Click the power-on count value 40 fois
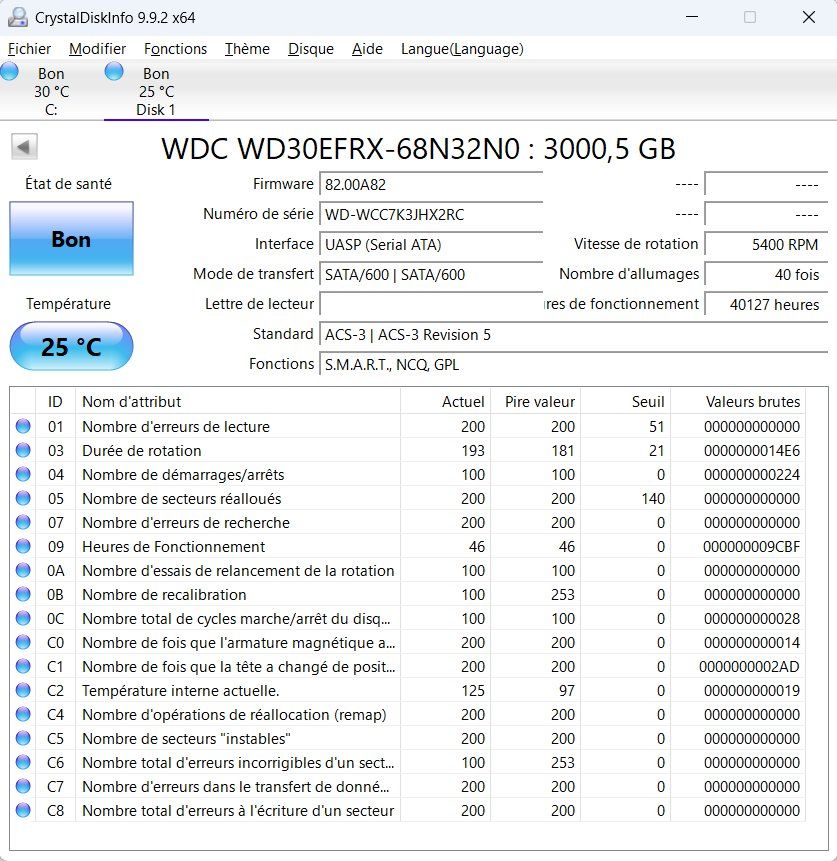Image resolution: width=837 pixels, height=861 pixels. click(x=766, y=274)
